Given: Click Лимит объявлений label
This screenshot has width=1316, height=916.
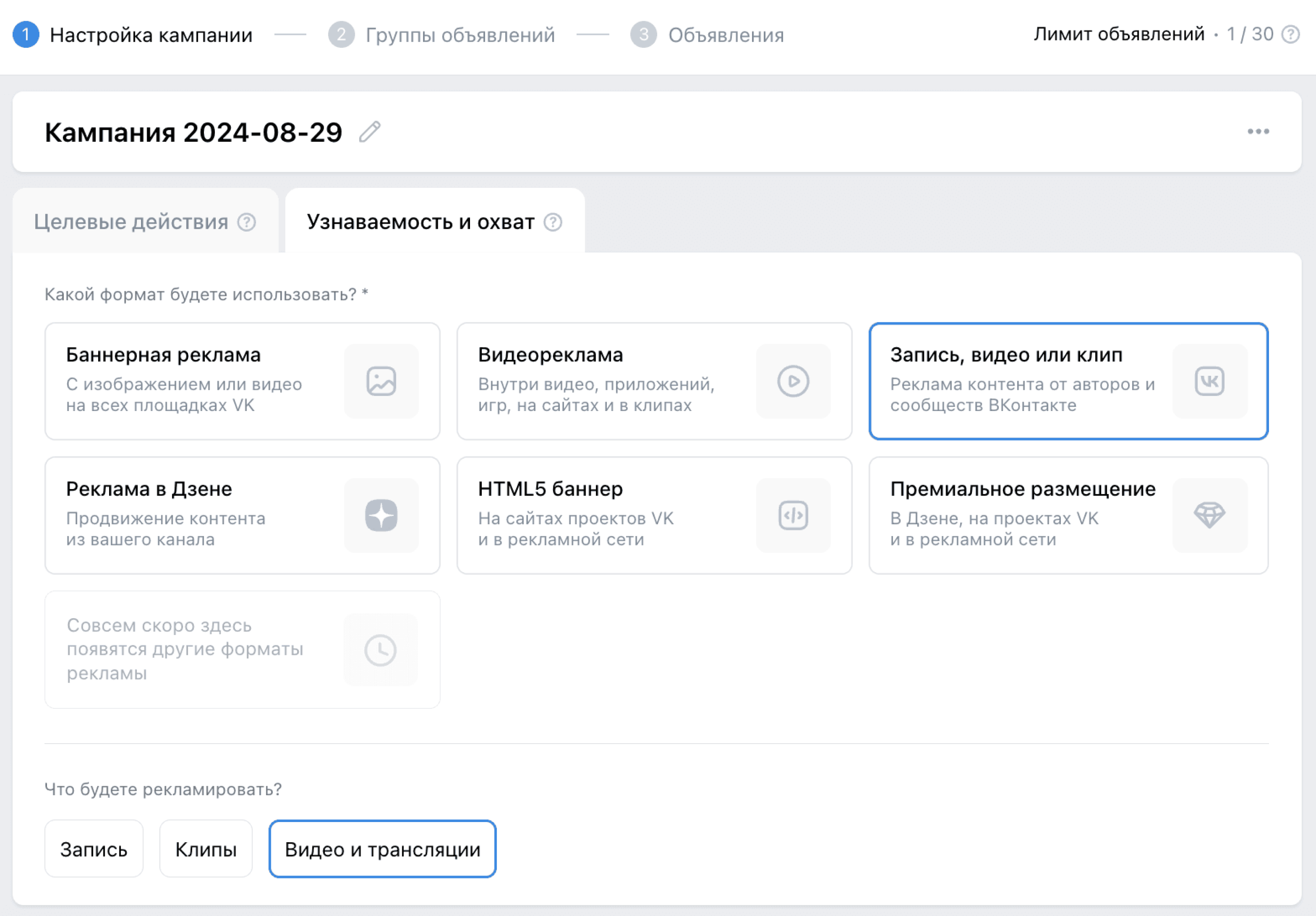Looking at the screenshot, I should 1119,34.
